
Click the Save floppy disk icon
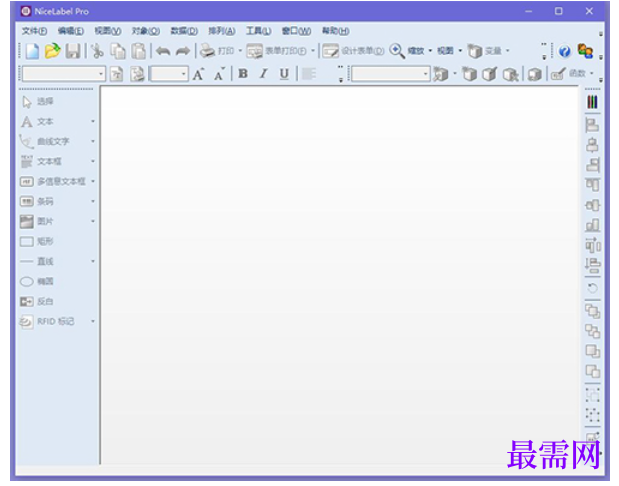coord(73,51)
